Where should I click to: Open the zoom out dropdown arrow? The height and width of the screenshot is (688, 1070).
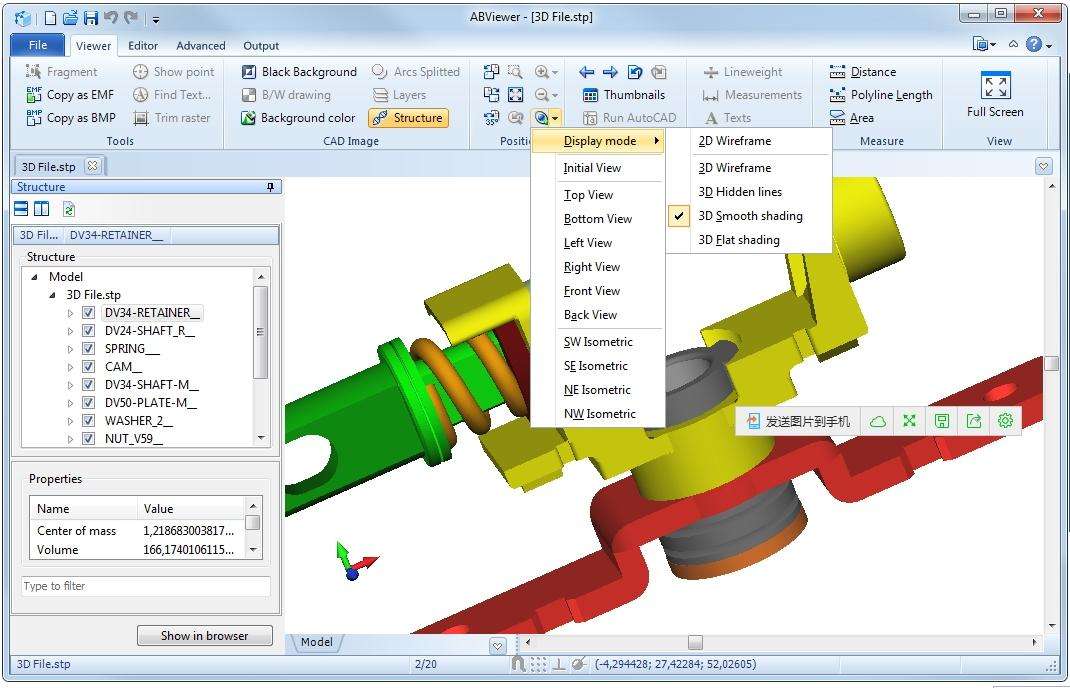coord(555,95)
